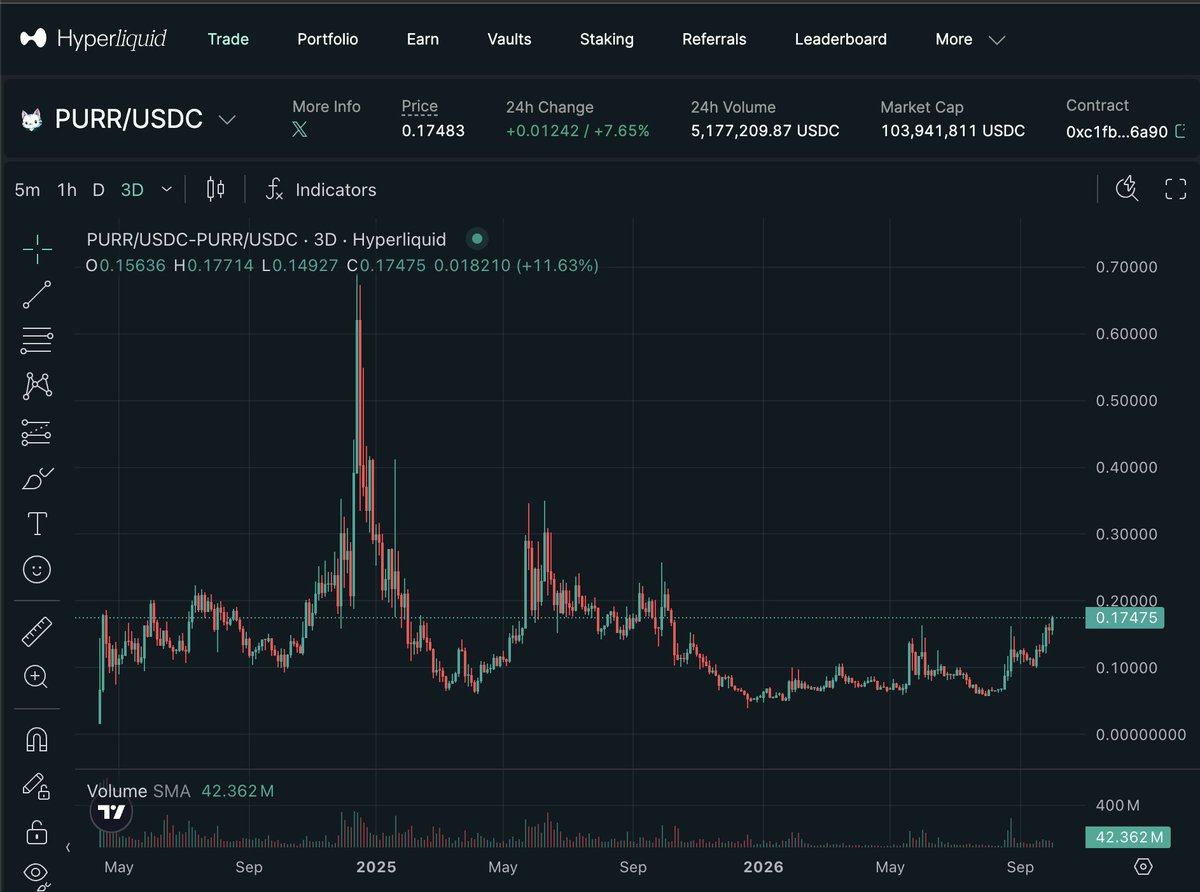The width and height of the screenshot is (1200, 892).
Task: Toggle stay in drawing mode pencil-lock
Action: 37,786
